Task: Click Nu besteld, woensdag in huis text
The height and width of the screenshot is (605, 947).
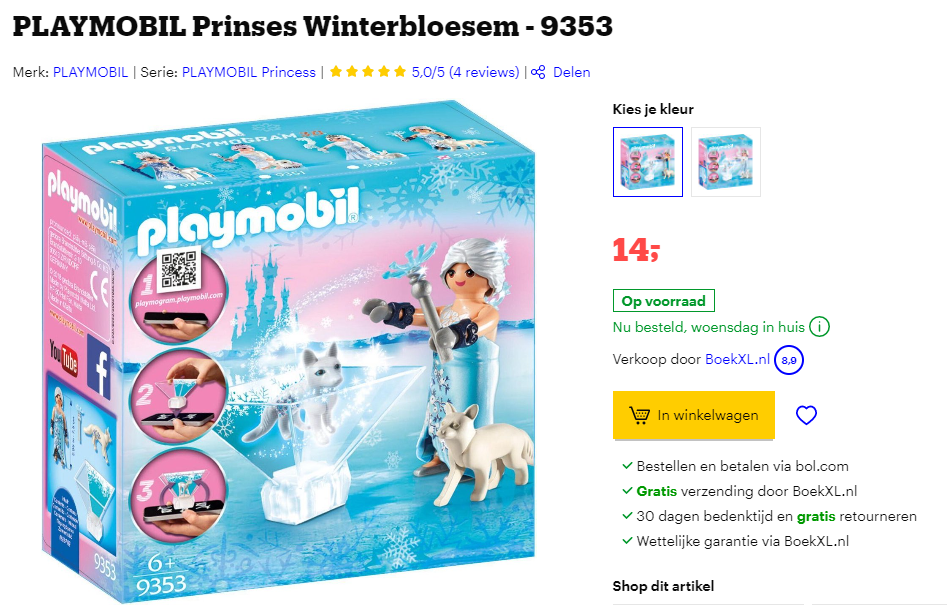Action: [708, 327]
